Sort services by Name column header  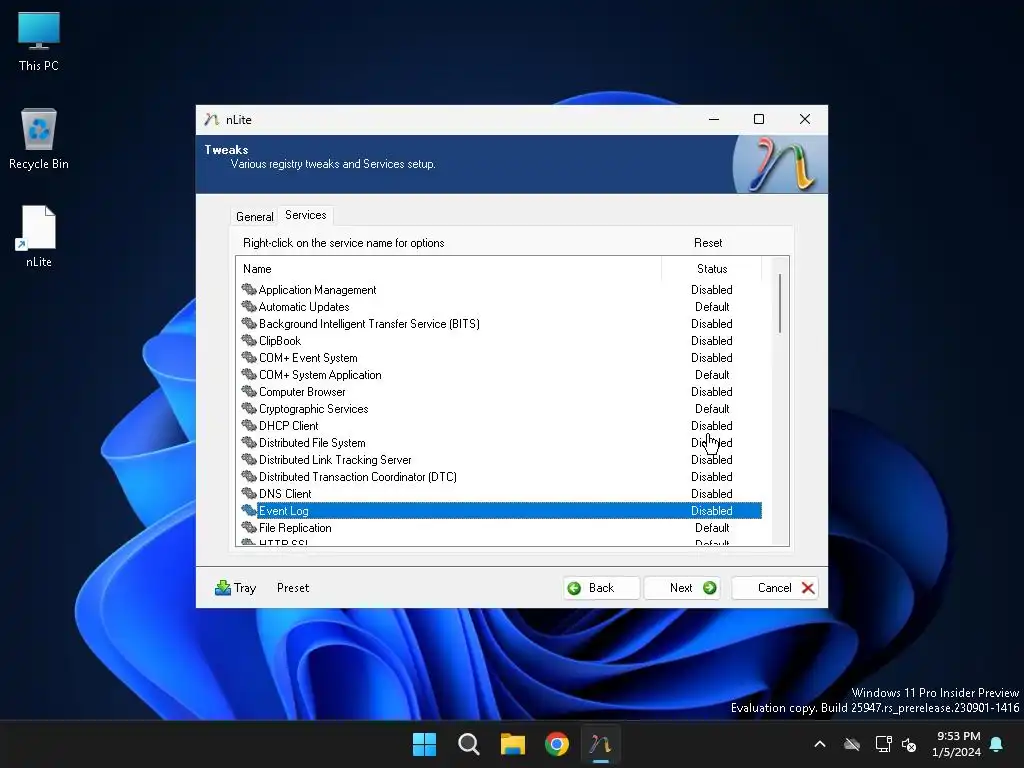[x=449, y=268]
